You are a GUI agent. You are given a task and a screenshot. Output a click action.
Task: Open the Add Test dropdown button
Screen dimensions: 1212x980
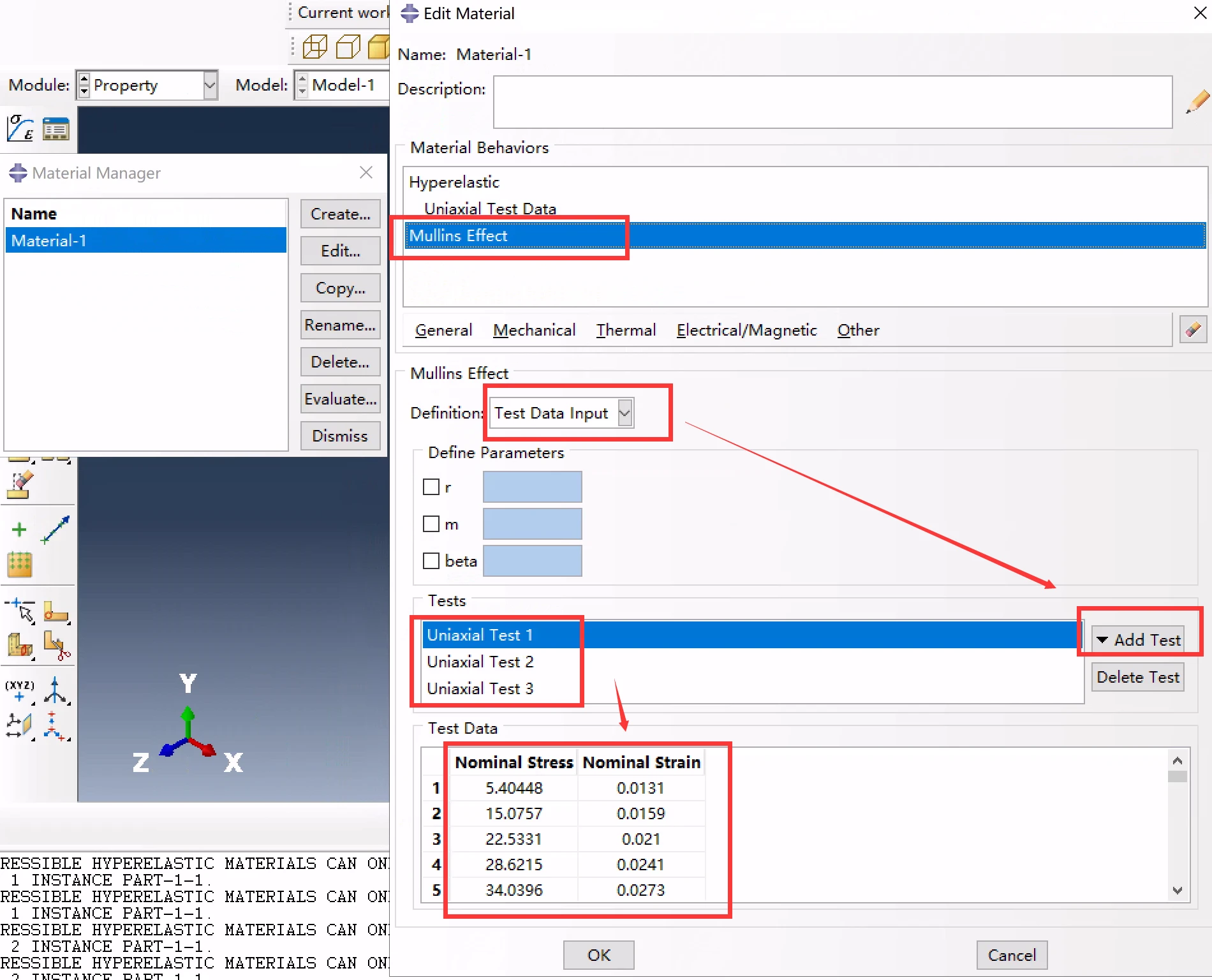[x=1139, y=640]
